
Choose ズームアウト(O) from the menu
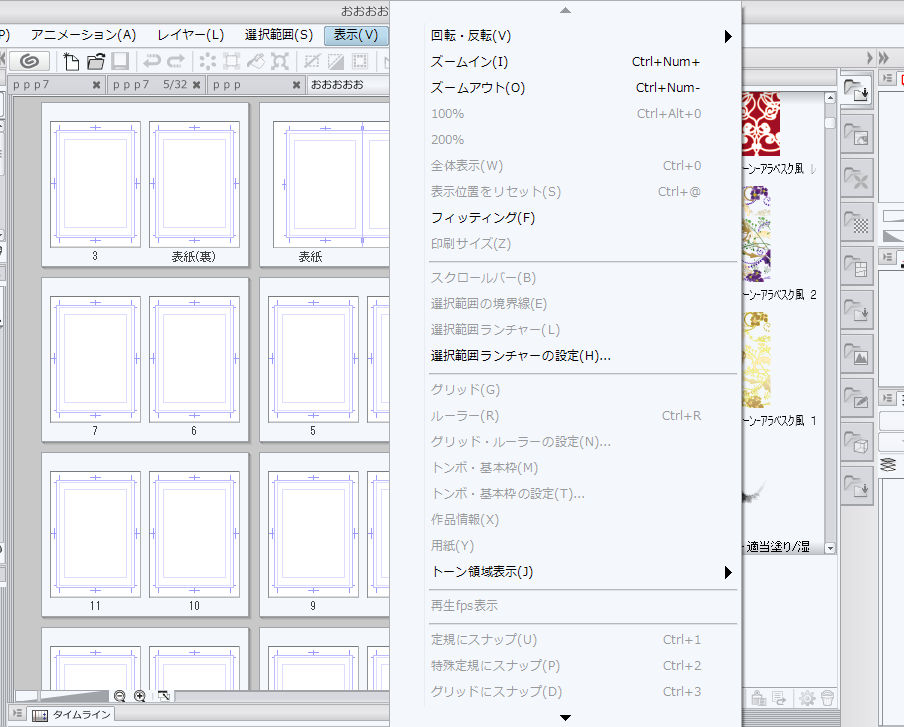477,88
